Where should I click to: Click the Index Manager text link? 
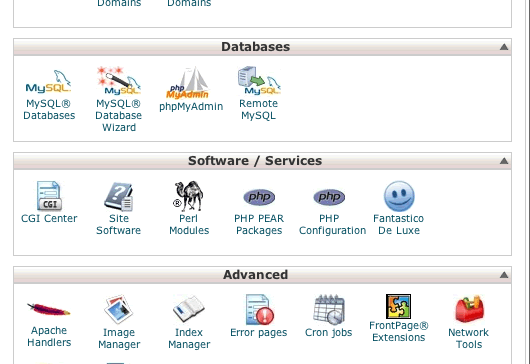(x=189, y=338)
